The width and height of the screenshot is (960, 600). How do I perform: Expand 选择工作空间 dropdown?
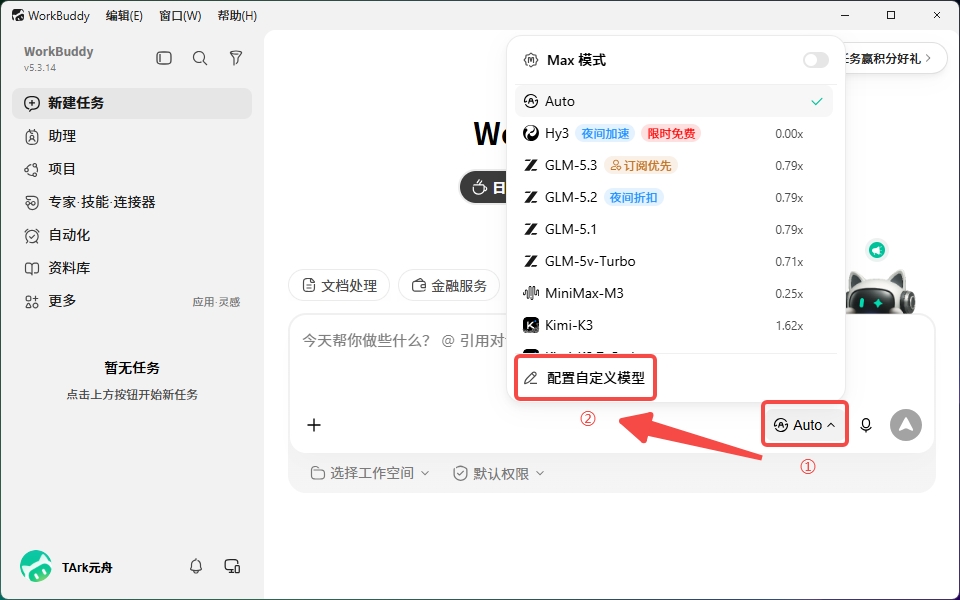(370, 473)
